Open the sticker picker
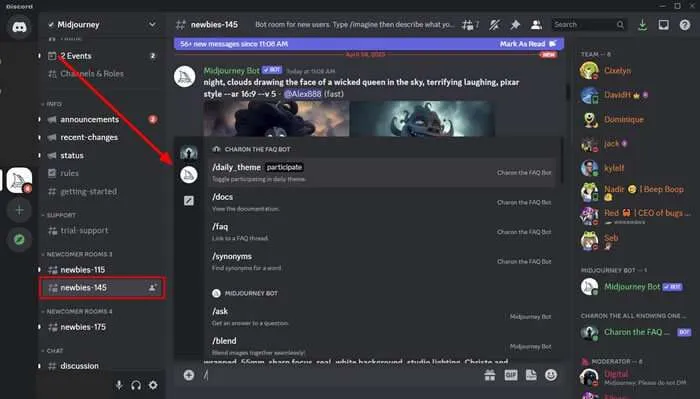Screen dimensions: 700x399 (531, 375)
